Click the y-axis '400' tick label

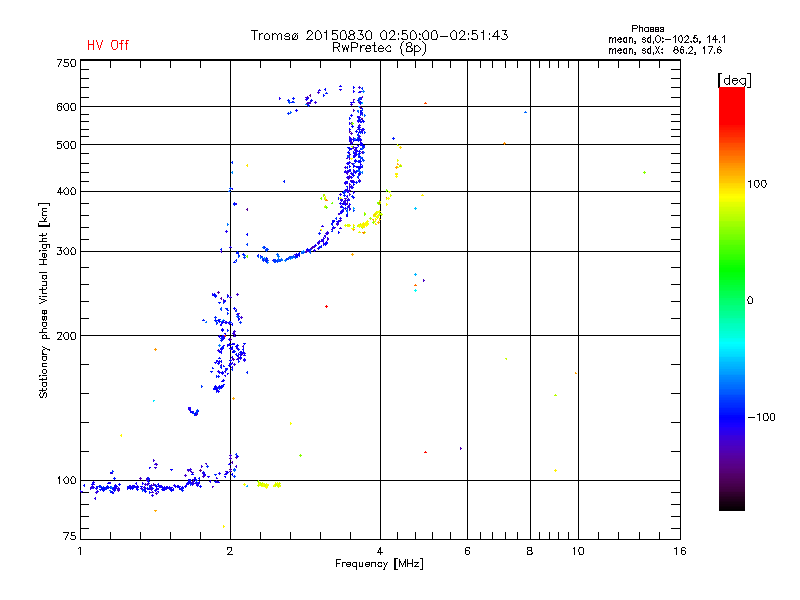[66, 191]
